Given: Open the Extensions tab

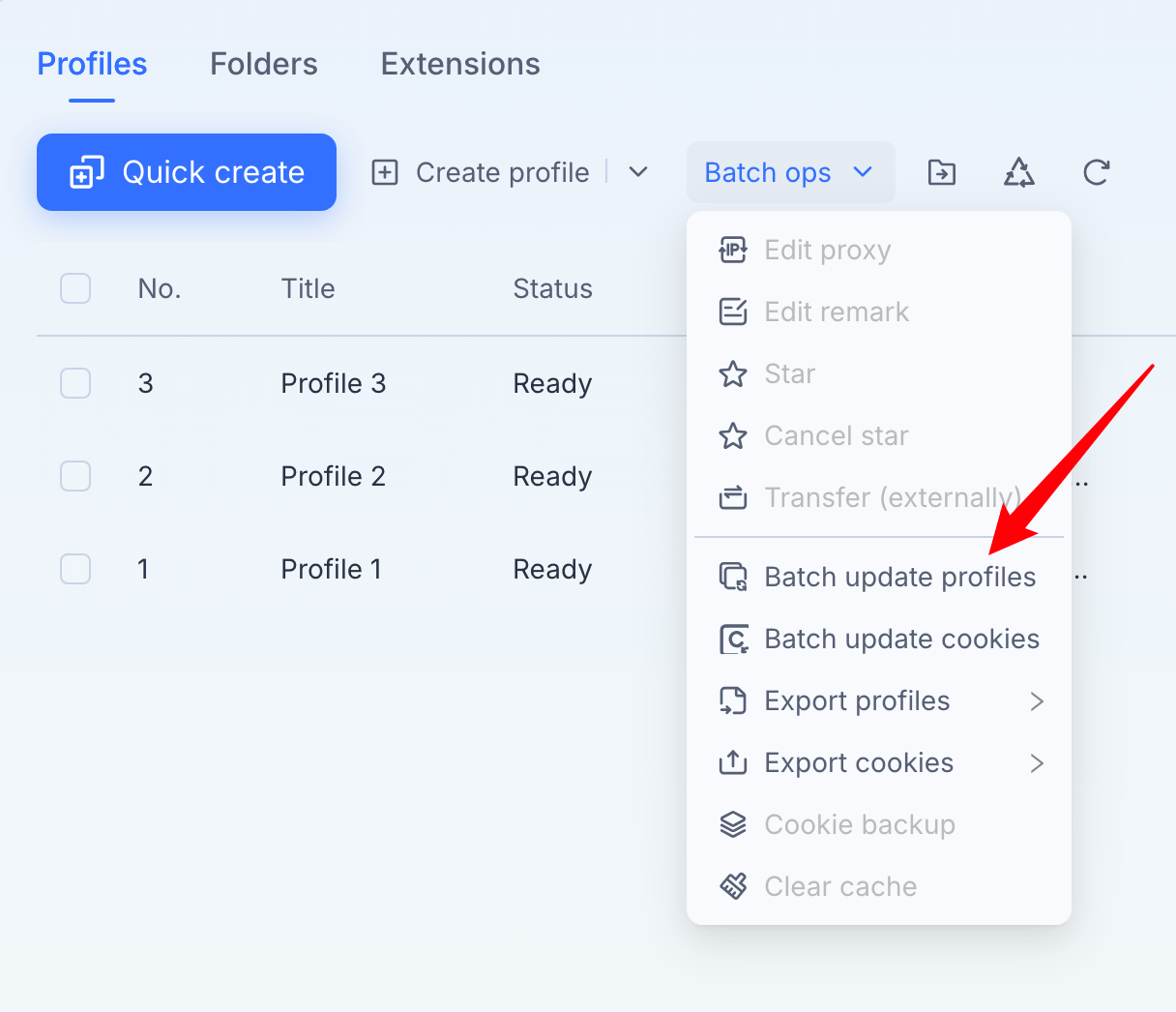Looking at the screenshot, I should pyautogui.click(x=460, y=64).
